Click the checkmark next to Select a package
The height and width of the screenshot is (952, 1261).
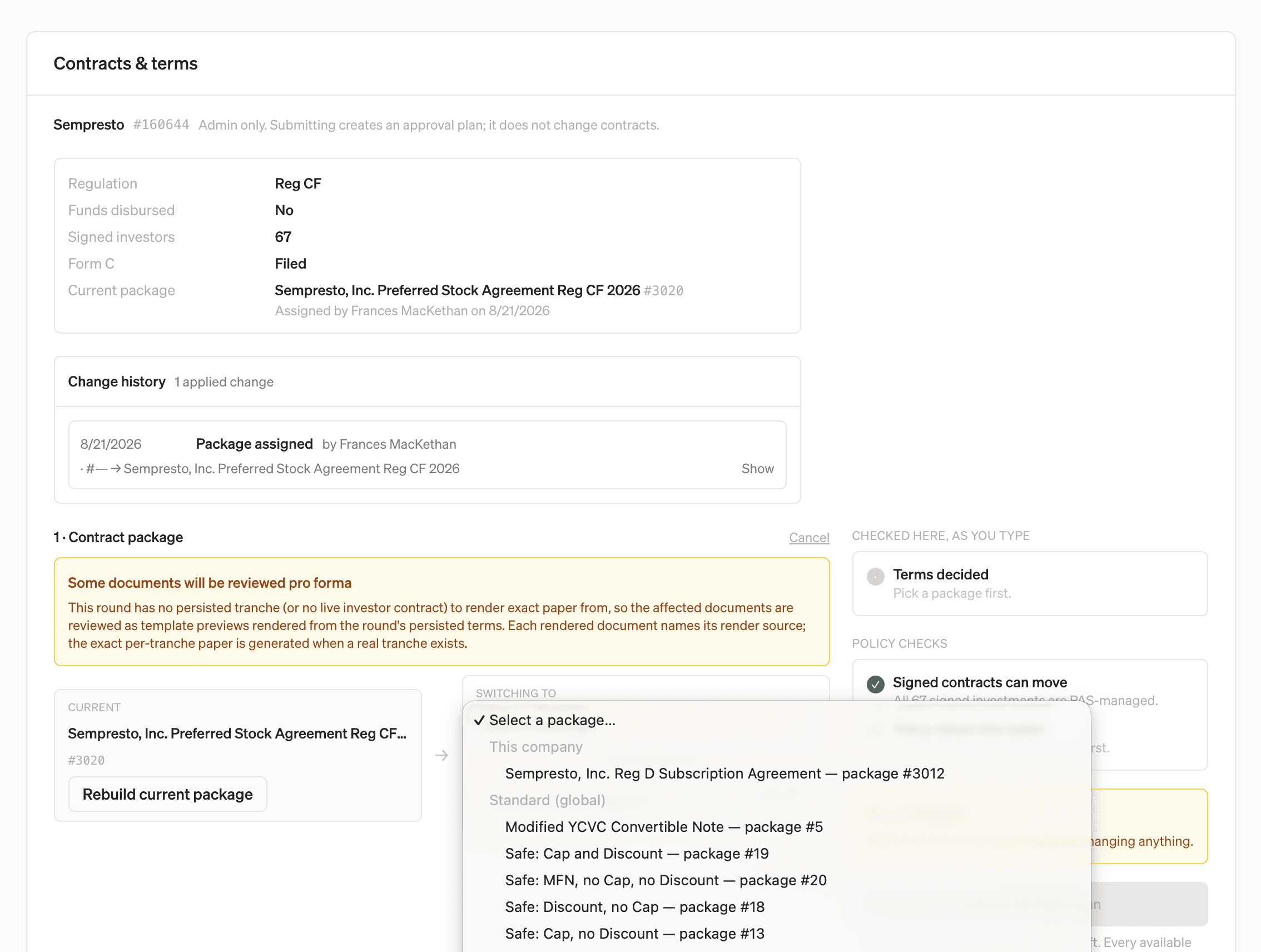pyautogui.click(x=479, y=720)
